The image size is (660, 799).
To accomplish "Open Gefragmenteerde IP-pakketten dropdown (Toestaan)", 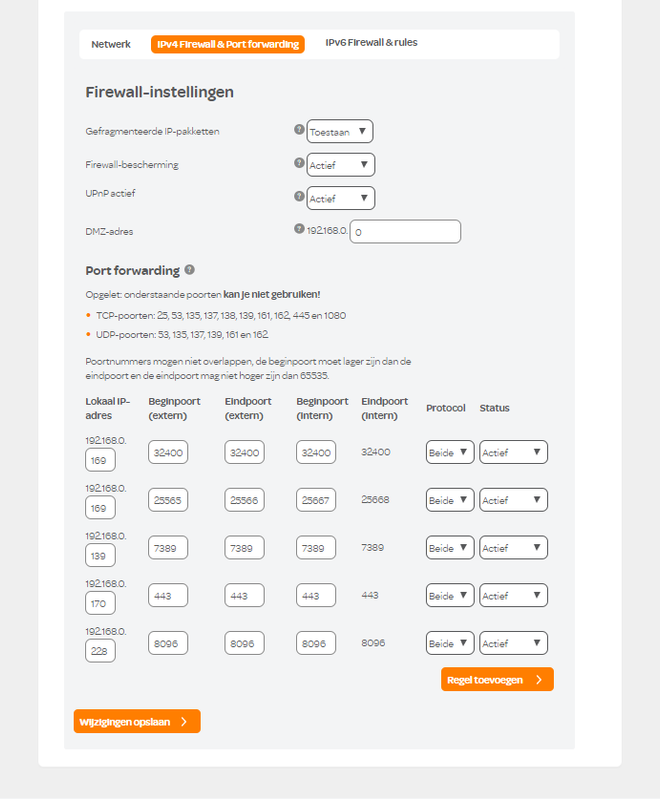I will (x=340, y=131).
